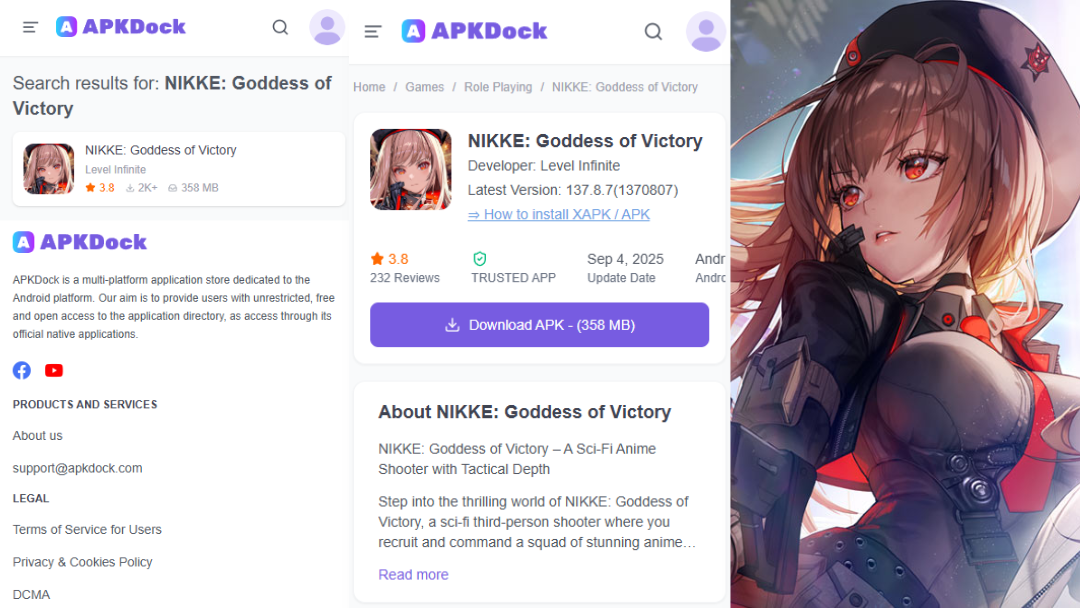Open user avatar in app detail header
This screenshot has height=608, width=1080.
(705, 32)
